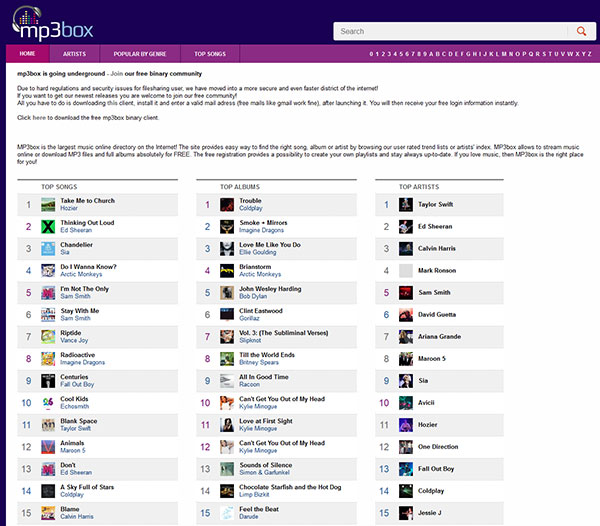Open Love at First Sight album link

tap(266, 421)
